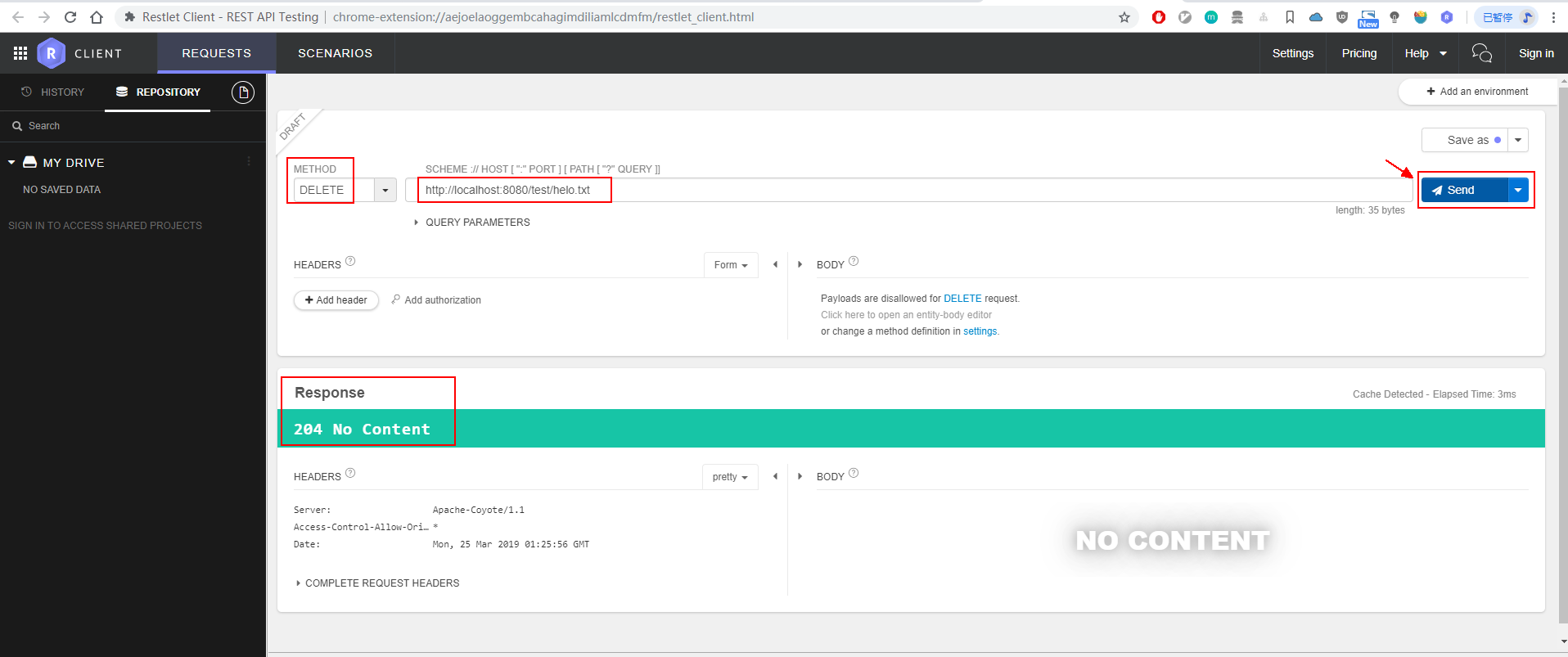1568x657 pixels.
Task: Reload the browser page
Action: [x=70, y=17]
